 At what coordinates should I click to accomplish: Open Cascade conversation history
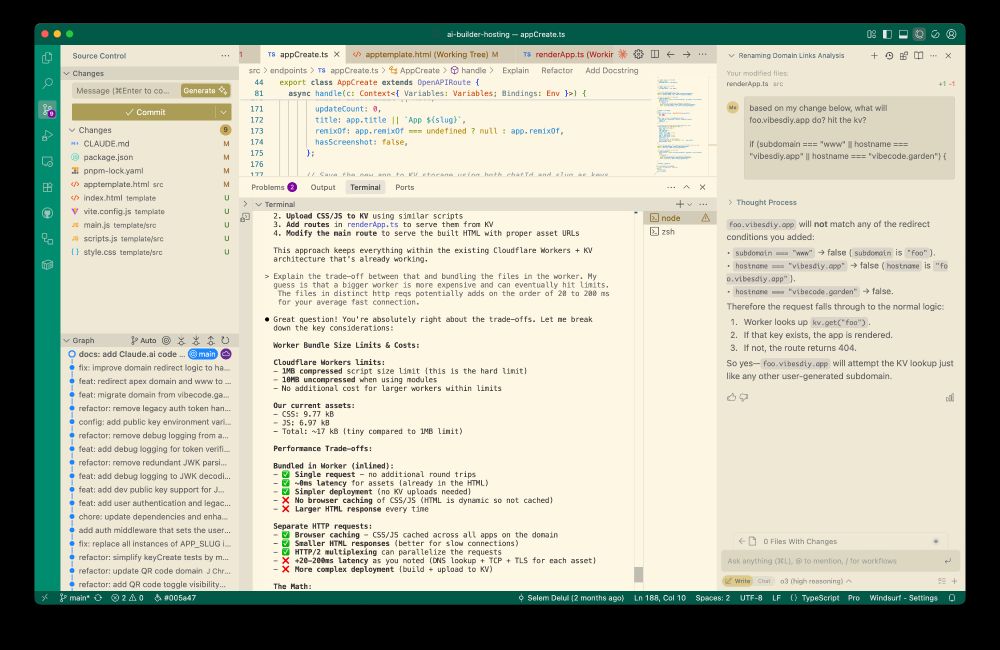889,55
